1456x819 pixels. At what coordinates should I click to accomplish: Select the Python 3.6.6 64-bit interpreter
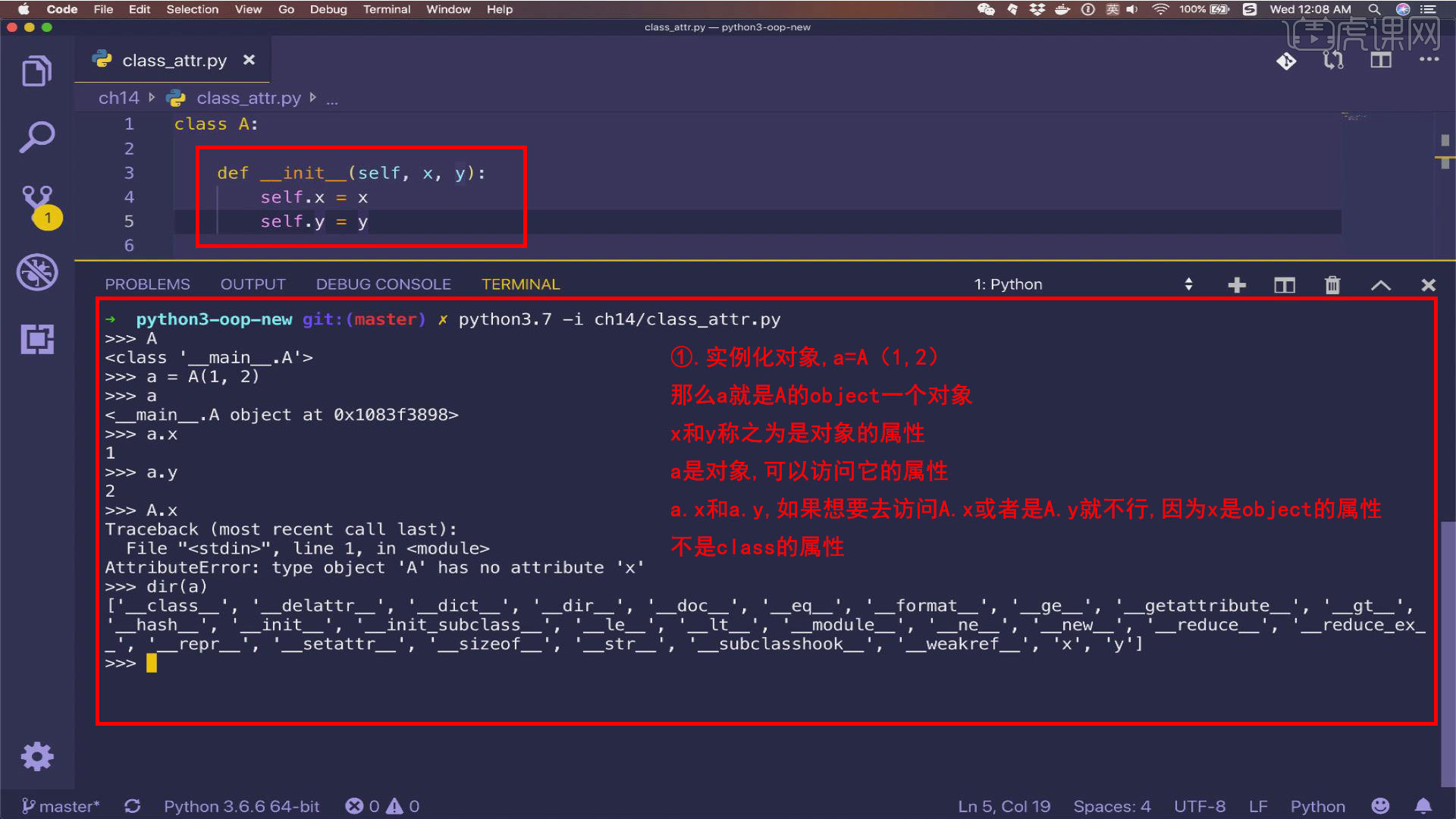(241, 806)
